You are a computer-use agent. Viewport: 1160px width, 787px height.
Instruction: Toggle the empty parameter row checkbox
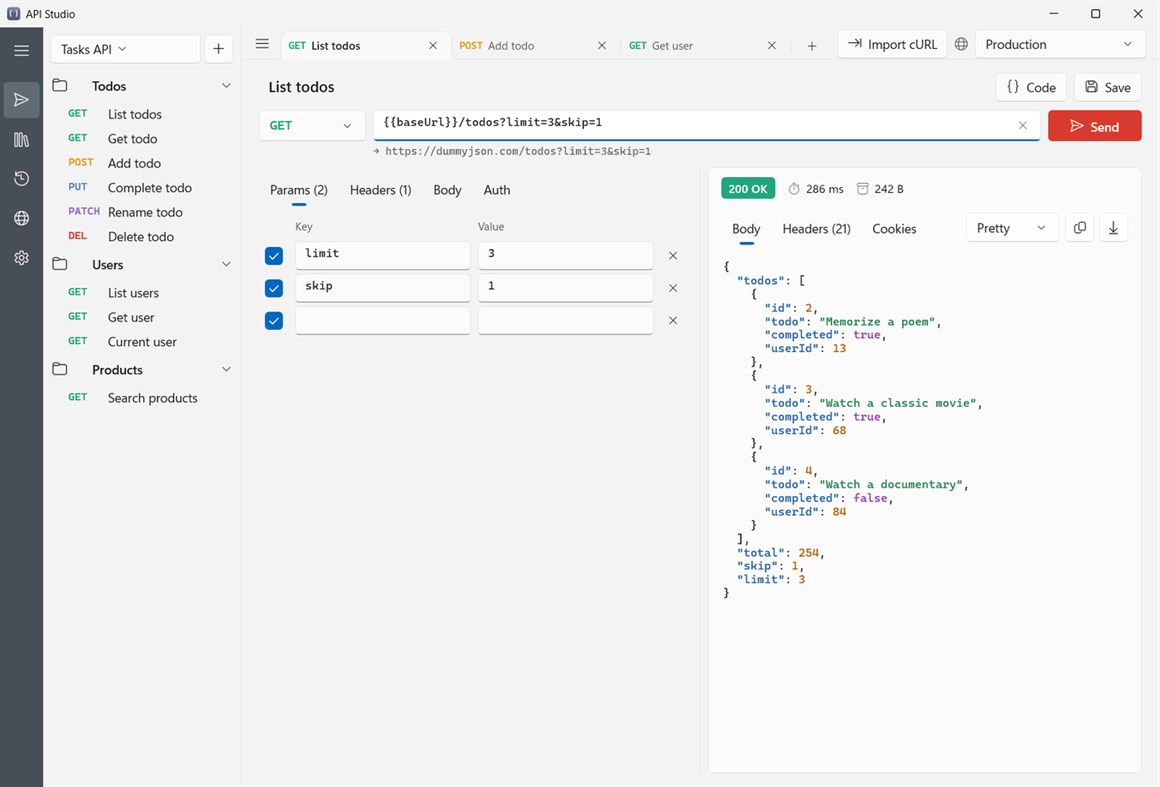274,321
